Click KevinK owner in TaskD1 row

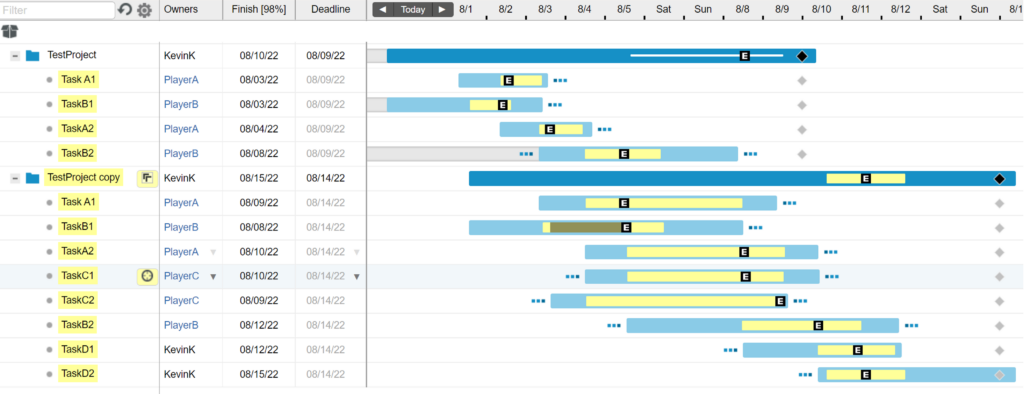(x=180, y=350)
